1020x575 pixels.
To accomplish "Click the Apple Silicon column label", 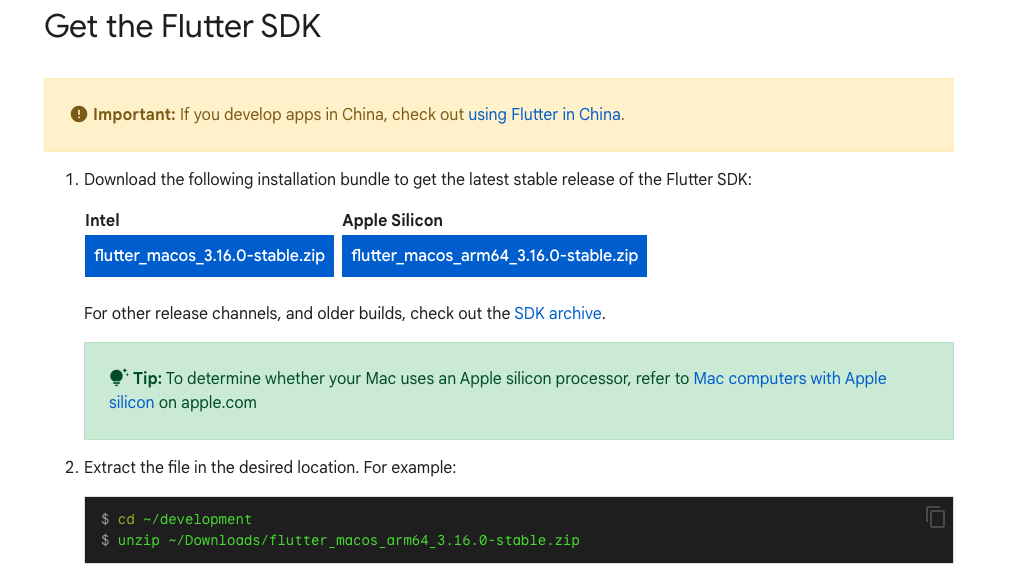I will (392, 221).
